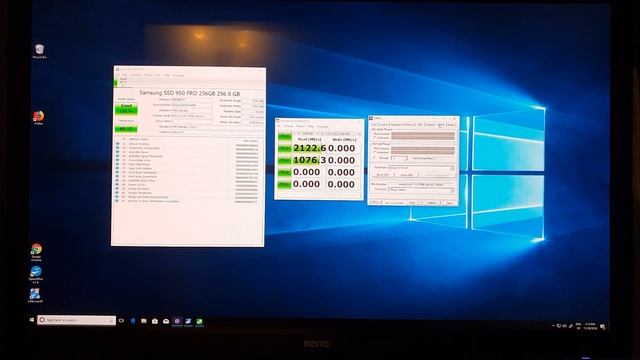
Task: Click the Close button at CPU-Z bottom
Action: [449, 202]
